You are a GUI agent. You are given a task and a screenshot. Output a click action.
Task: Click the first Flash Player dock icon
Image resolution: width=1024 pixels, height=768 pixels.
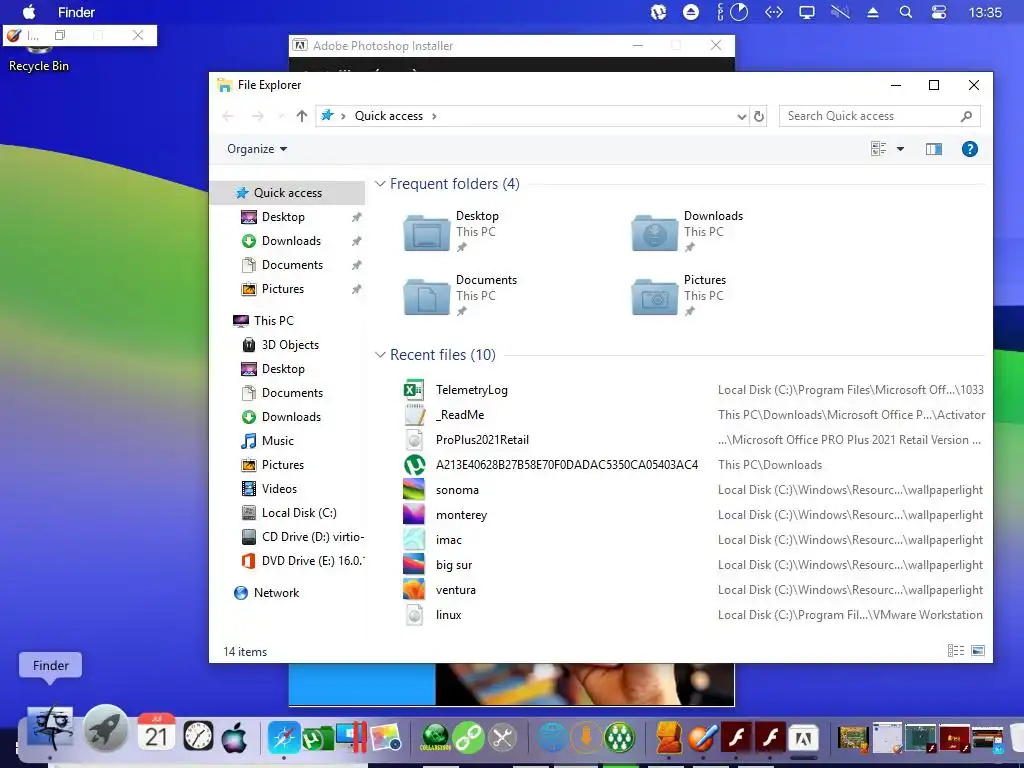click(x=737, y=737)
